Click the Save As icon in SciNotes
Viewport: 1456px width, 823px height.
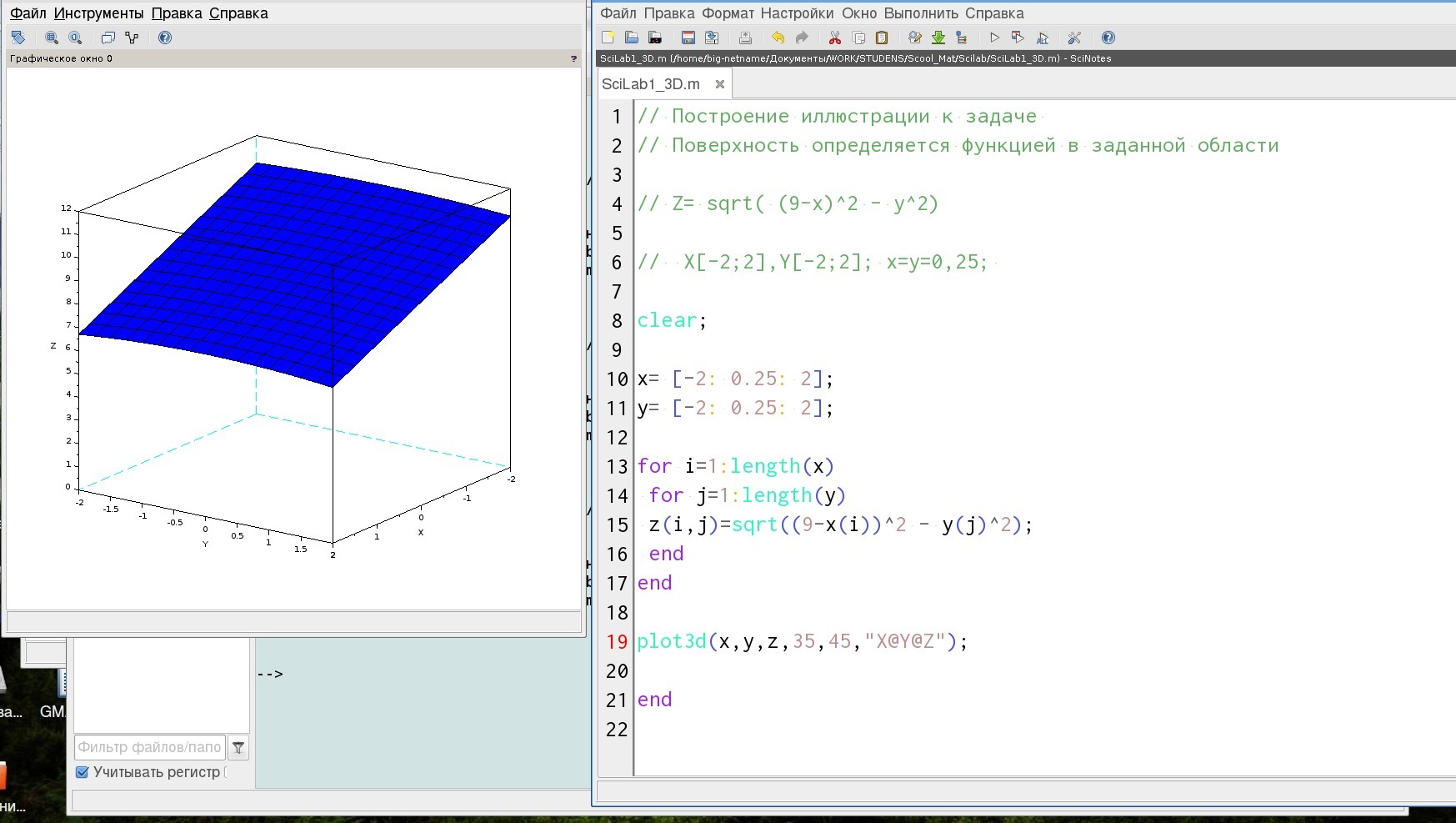[x=712, y=38]
